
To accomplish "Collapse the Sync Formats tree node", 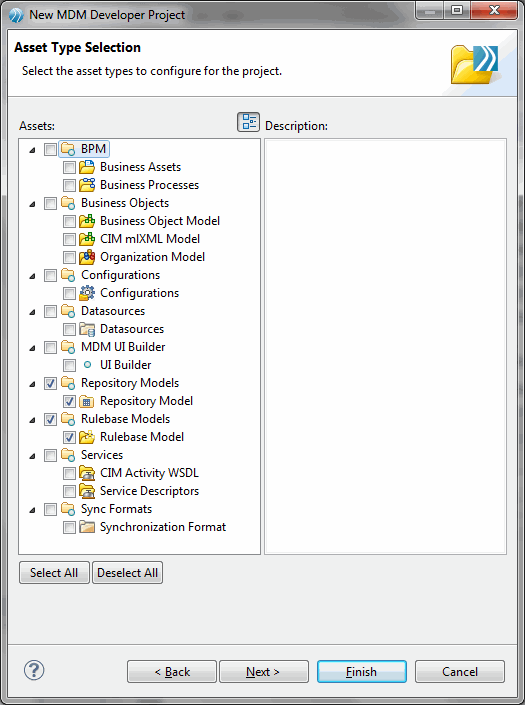I will tap(32, 510).
